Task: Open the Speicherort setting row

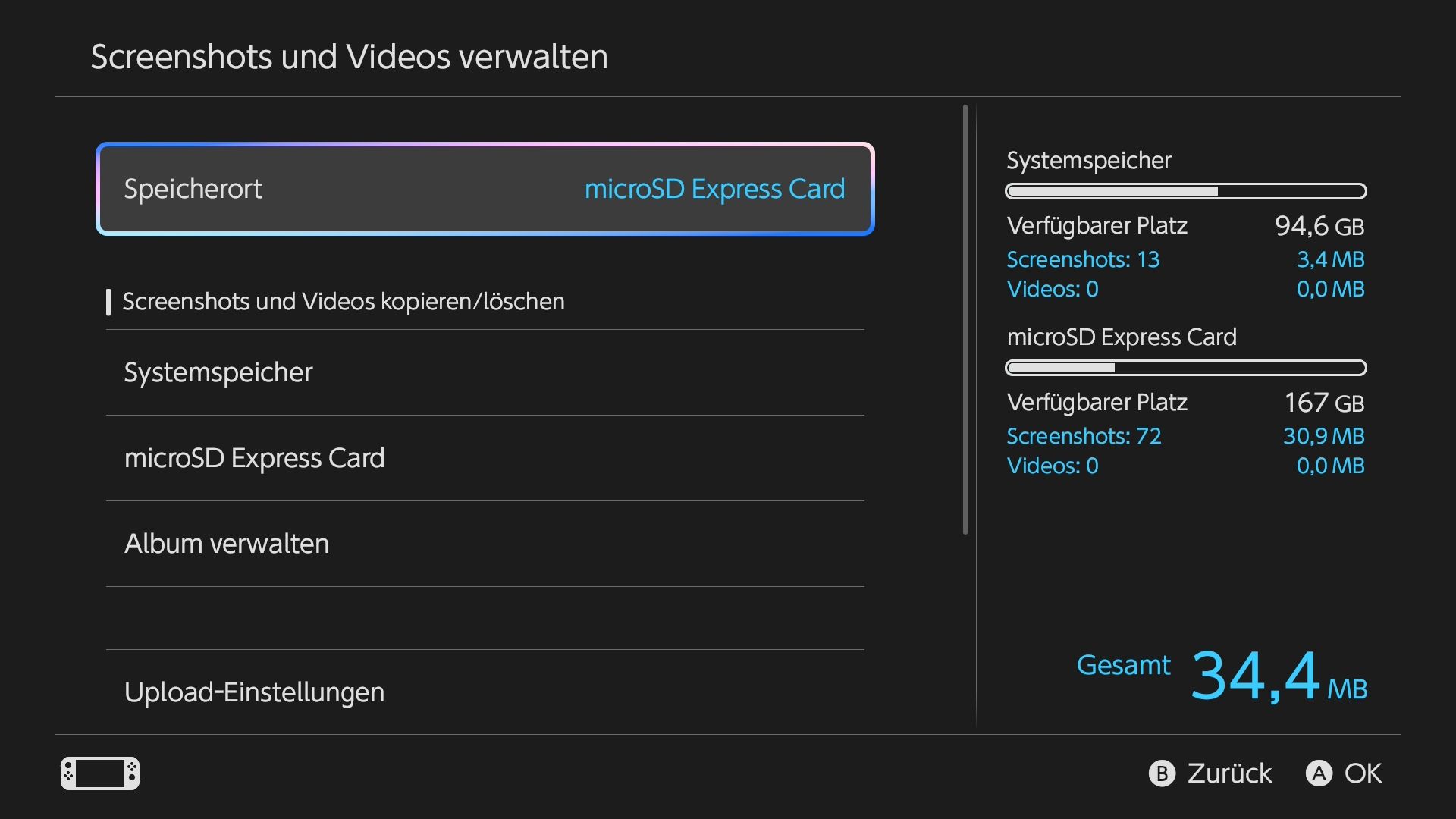Action: click(x=485, y=189)
